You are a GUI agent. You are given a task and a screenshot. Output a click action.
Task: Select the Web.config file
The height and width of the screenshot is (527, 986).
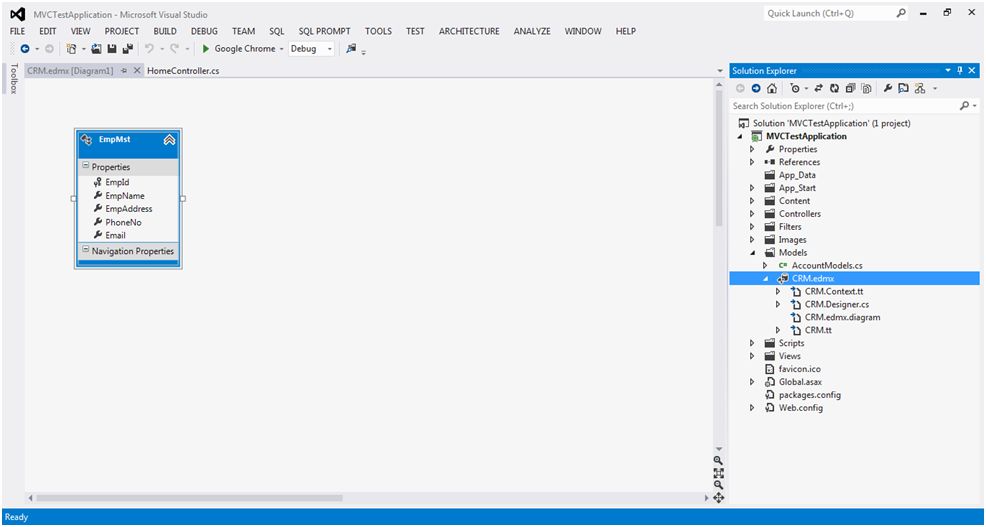(x=800, y=408)
